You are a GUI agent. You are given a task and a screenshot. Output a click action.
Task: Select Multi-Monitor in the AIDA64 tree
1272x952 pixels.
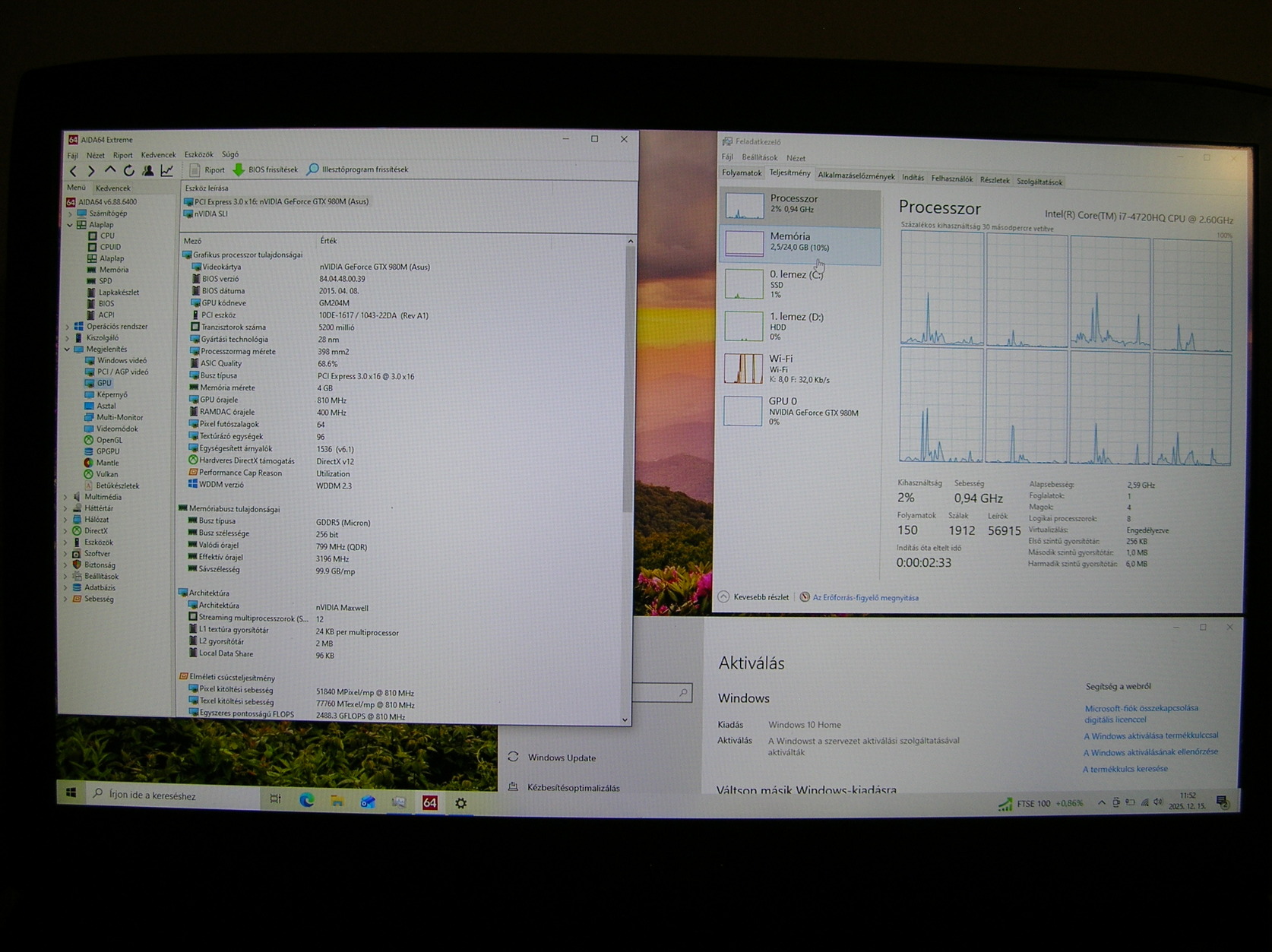[x=119, y=418]
